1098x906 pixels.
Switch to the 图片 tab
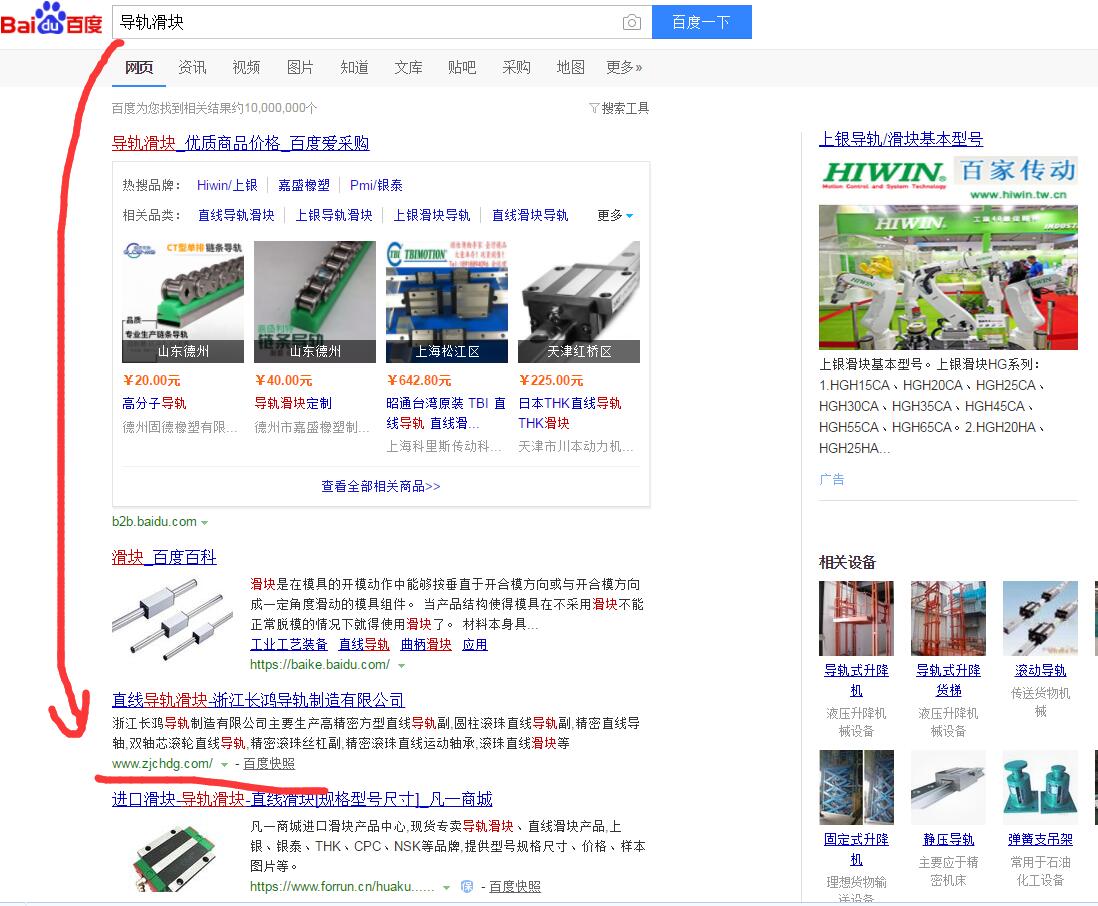pos(300,67)
